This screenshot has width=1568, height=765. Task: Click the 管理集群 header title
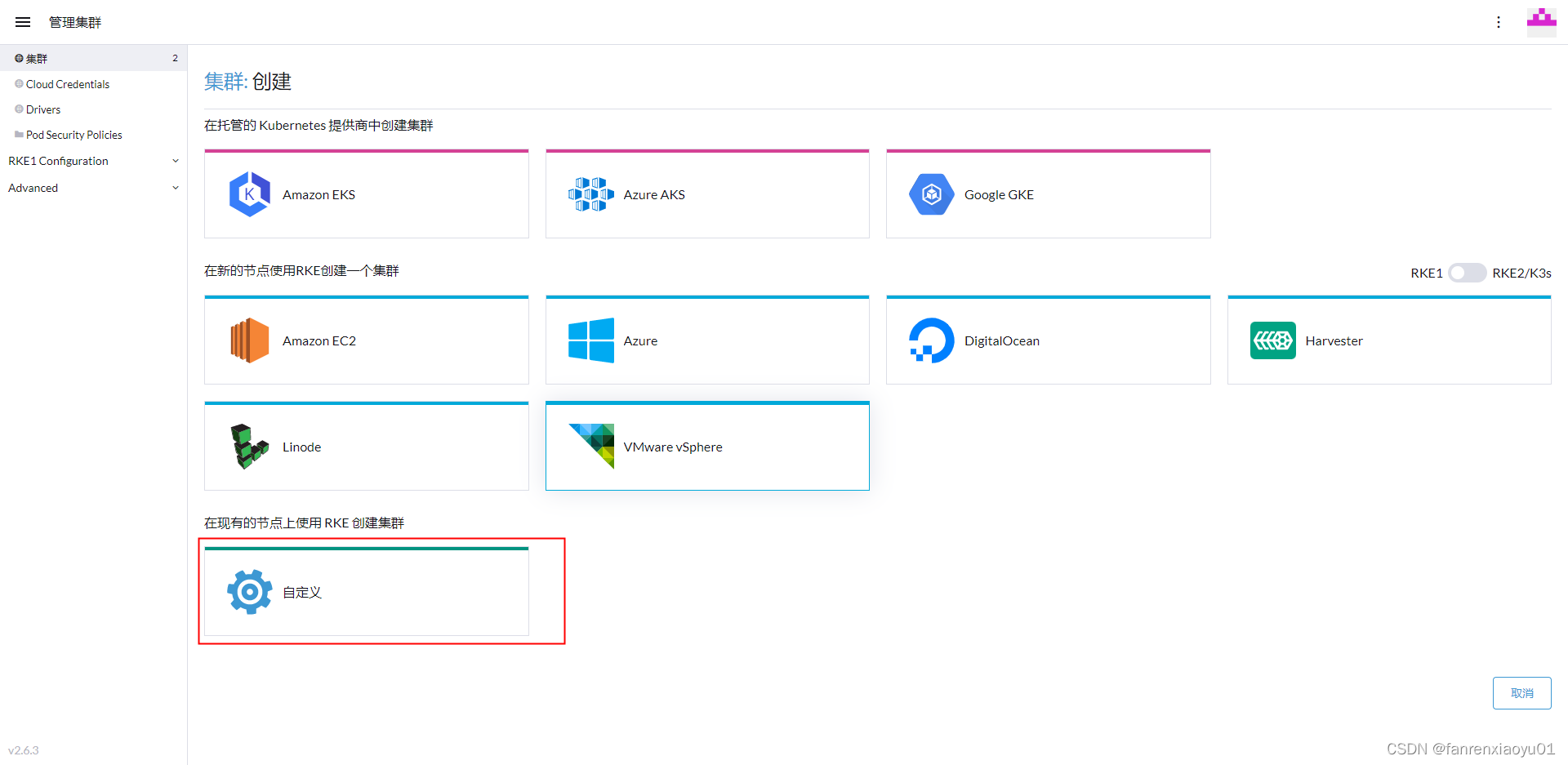point(75,22)
